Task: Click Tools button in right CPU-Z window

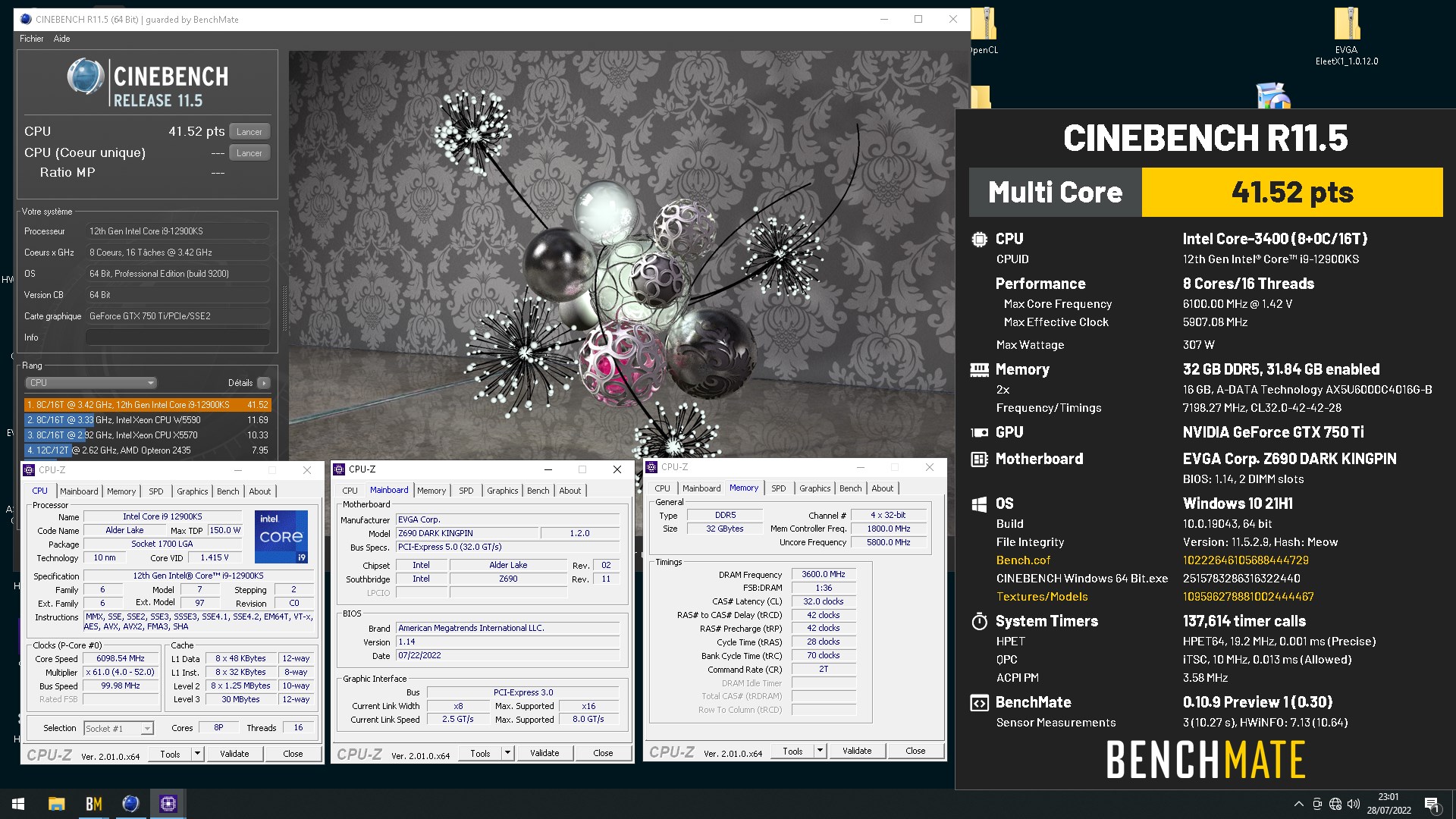Action: pyautogui.click(x=793, y=751)
